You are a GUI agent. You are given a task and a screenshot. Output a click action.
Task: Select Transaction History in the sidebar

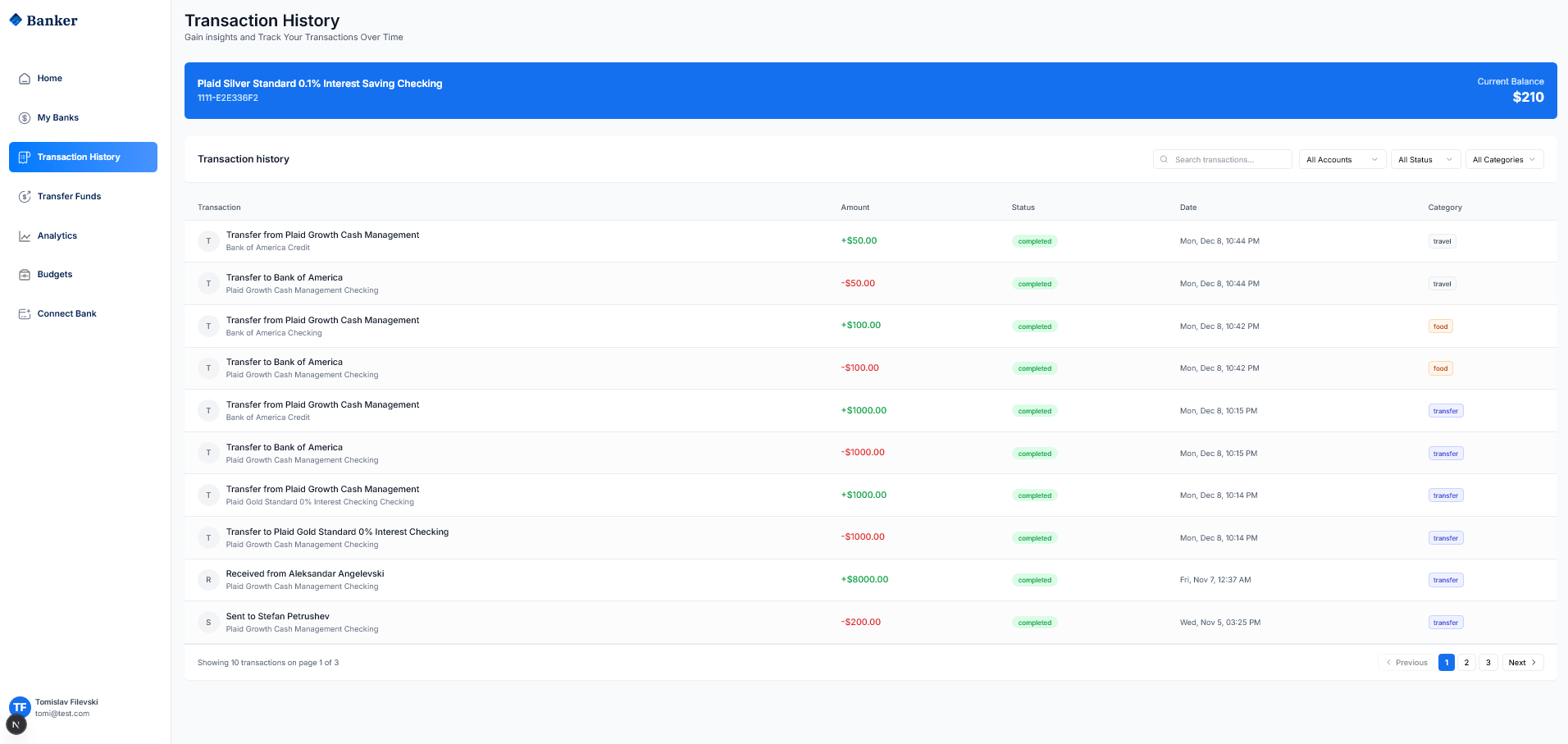point(83,157)
